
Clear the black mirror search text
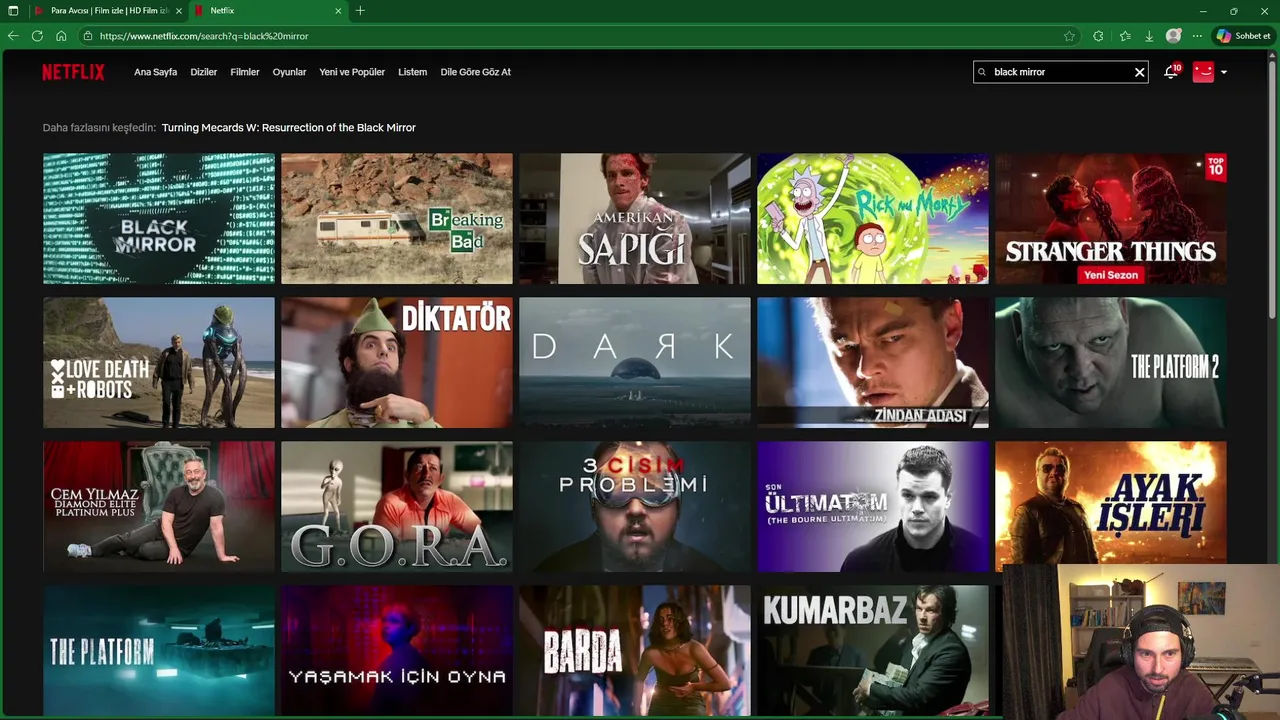[1139, 72]
